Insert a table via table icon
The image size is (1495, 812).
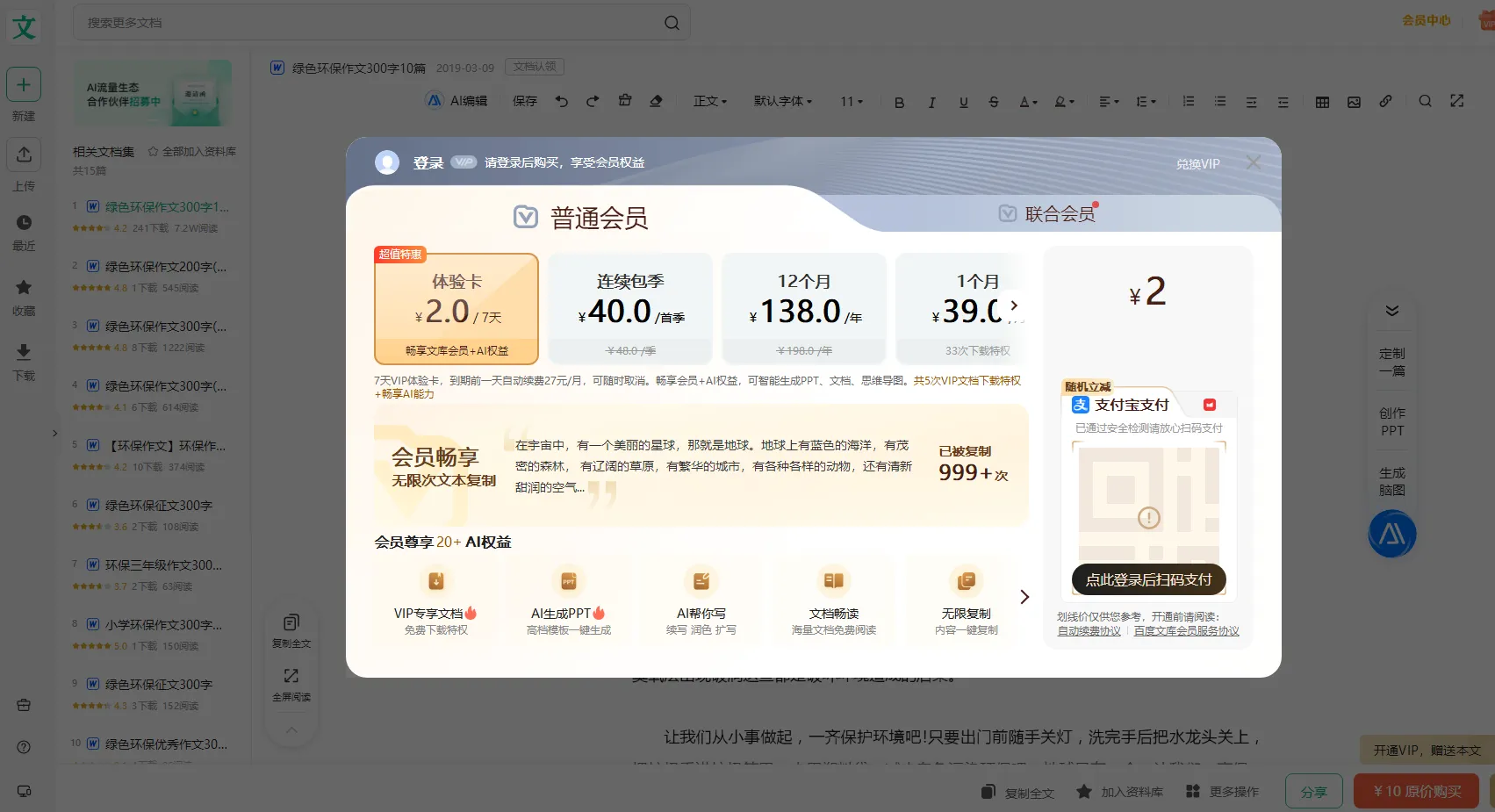pyautogui.click(x=1322, y=103)
